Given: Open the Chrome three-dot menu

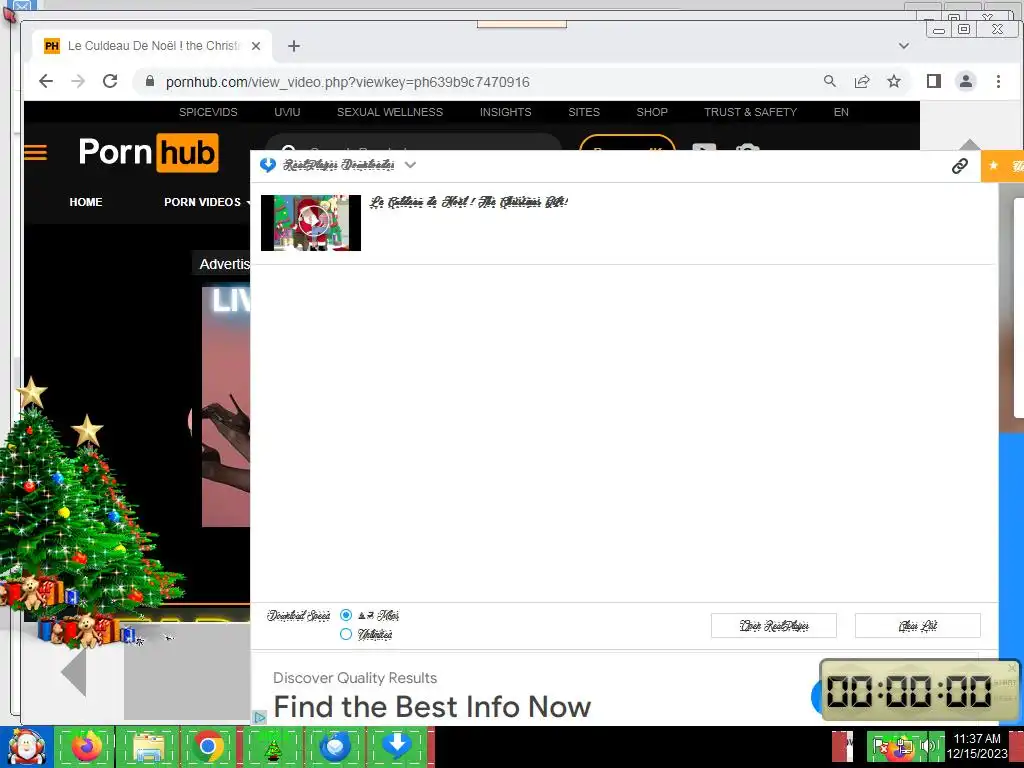Looking at the screenshot, I should pyautogui.click(x=998, y=81).
